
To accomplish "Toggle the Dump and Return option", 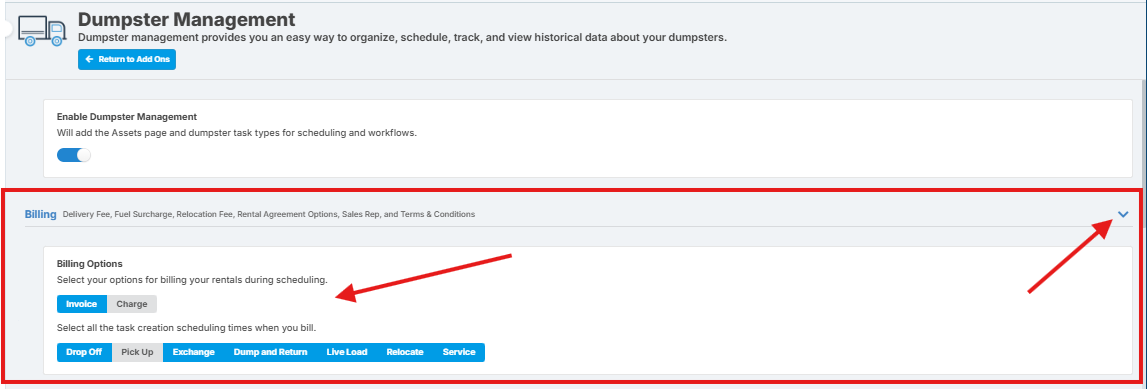I will pos(271,352).
